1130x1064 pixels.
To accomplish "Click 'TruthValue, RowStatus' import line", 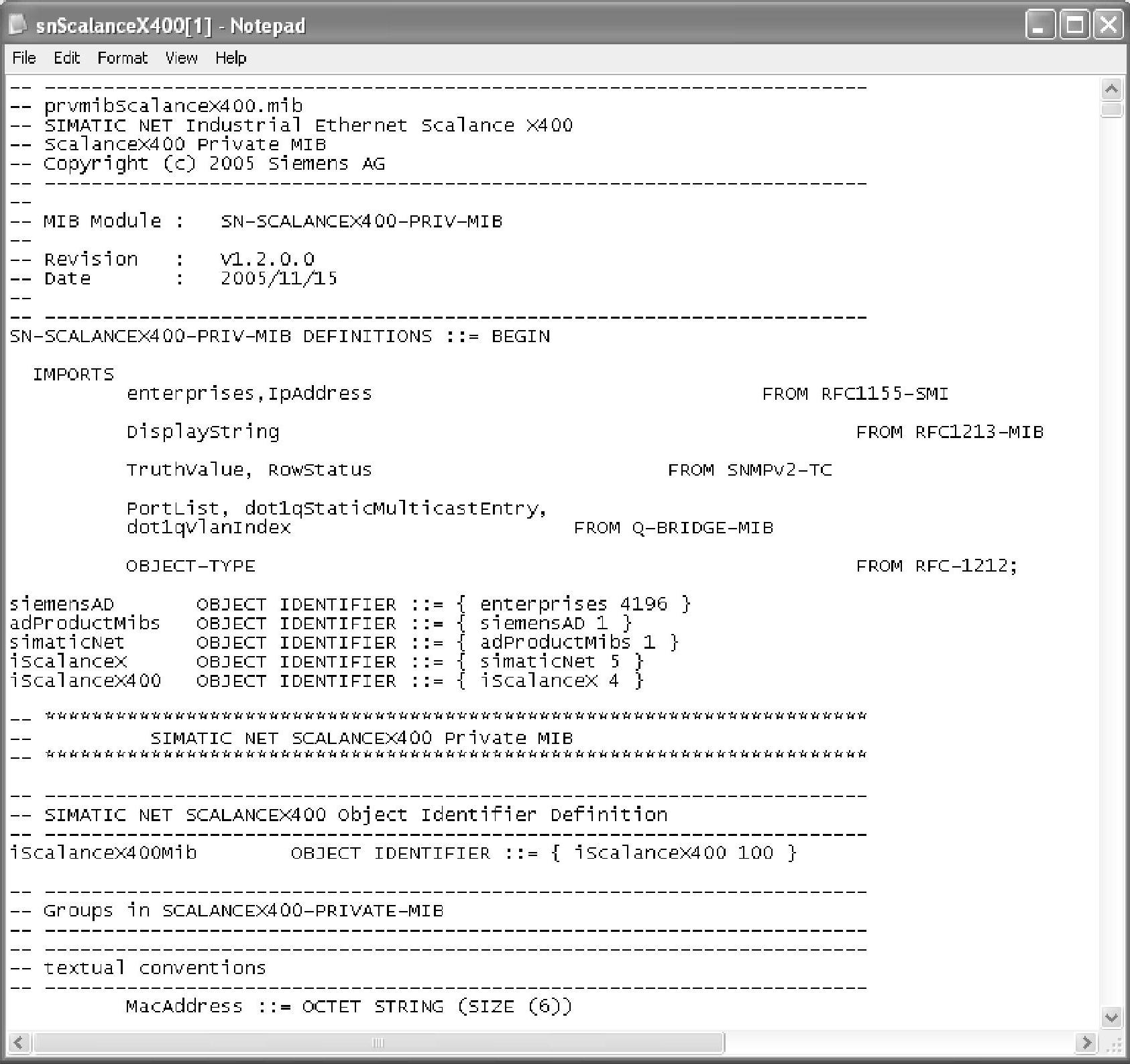I will [249, 470].
